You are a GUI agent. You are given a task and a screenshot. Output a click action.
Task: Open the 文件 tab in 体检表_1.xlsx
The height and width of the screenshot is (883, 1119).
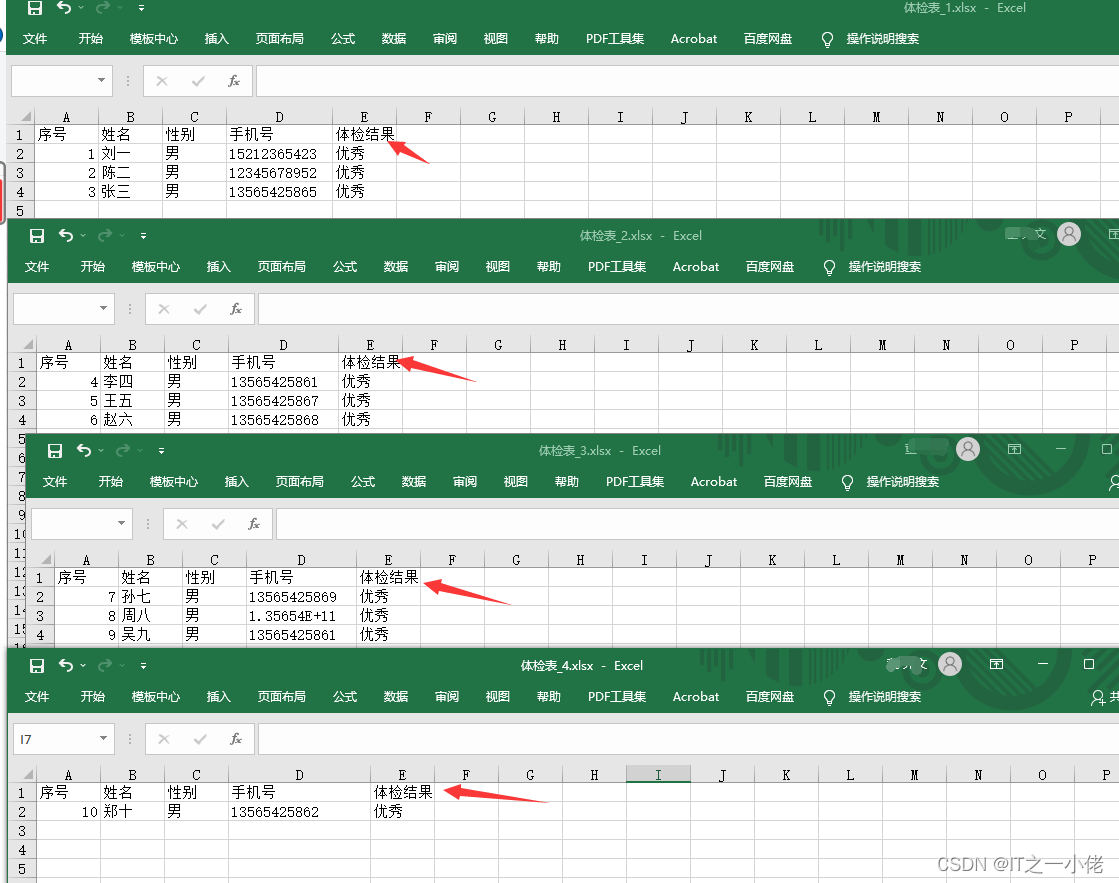pos(35,39)
